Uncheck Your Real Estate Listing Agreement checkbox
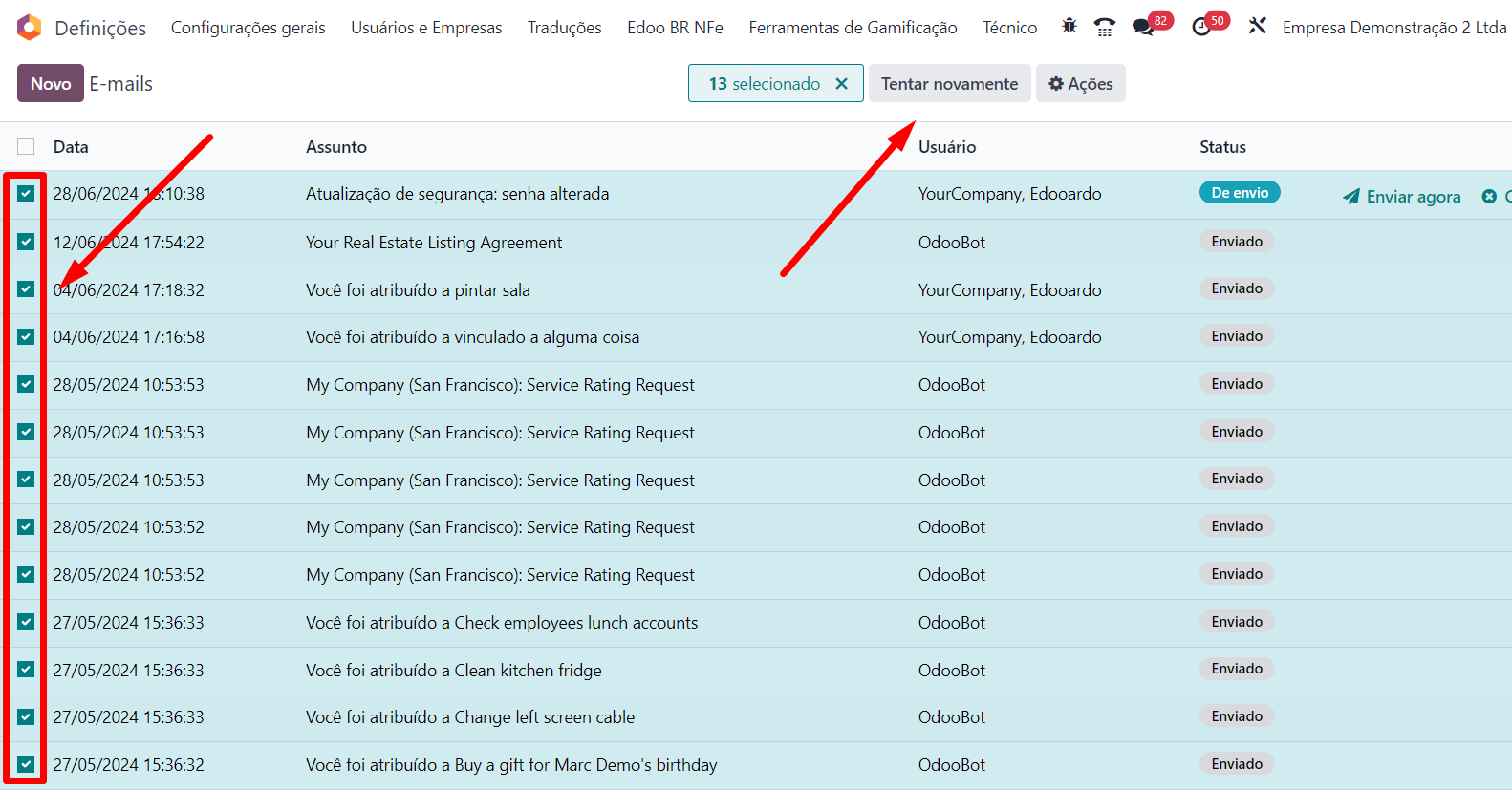Image resolution: width=1512 pixels, height=790 pixels. tap(26, 242)
